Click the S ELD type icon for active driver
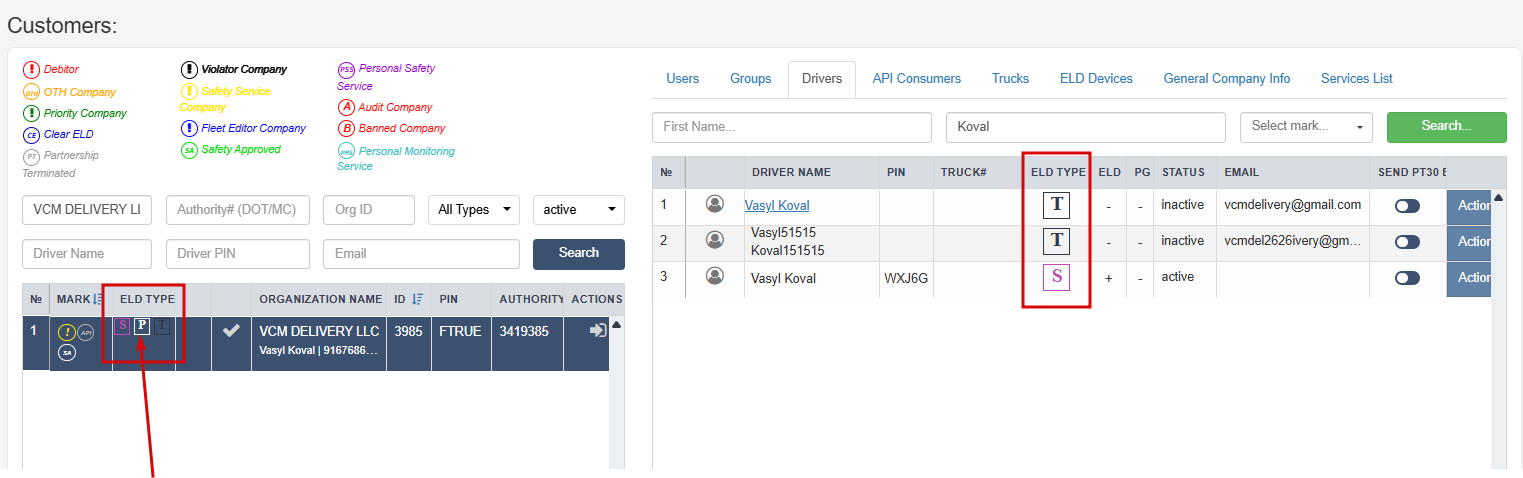 [1056, 277]
